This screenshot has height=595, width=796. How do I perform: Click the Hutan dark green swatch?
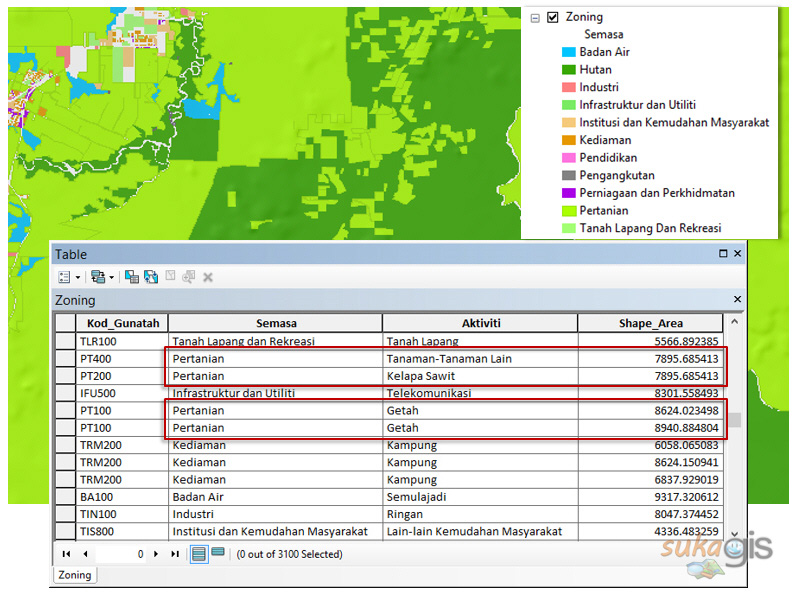pyautogui.click(x=568, y=70)
